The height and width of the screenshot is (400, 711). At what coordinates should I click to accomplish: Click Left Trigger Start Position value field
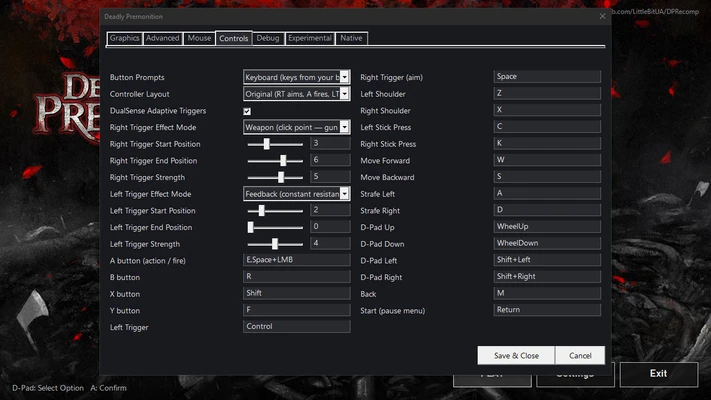tap(330, 210)
